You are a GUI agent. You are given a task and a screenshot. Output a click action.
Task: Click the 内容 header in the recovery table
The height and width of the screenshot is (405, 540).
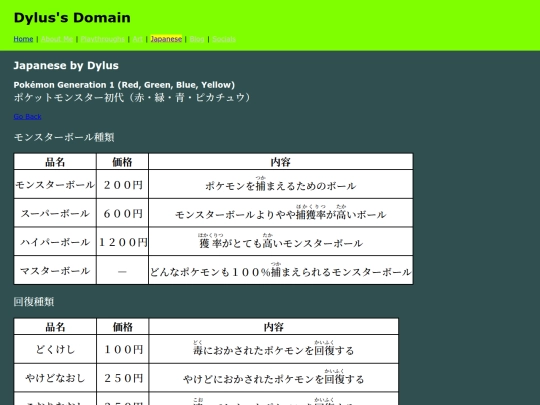point(273,326)
